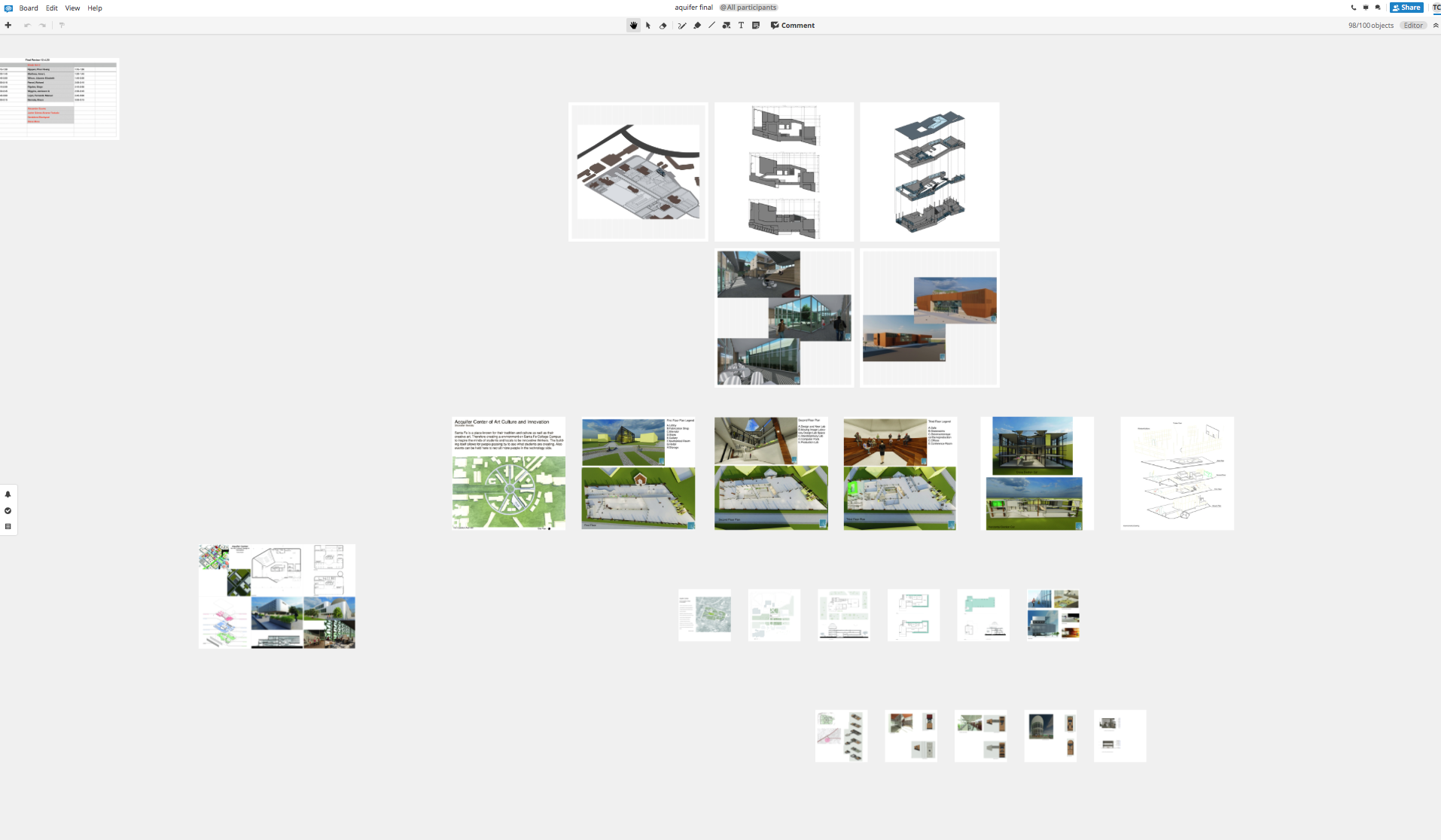The image size is (1441, 840).
Task: Select the highlighter marker tool
Action: 697,25
